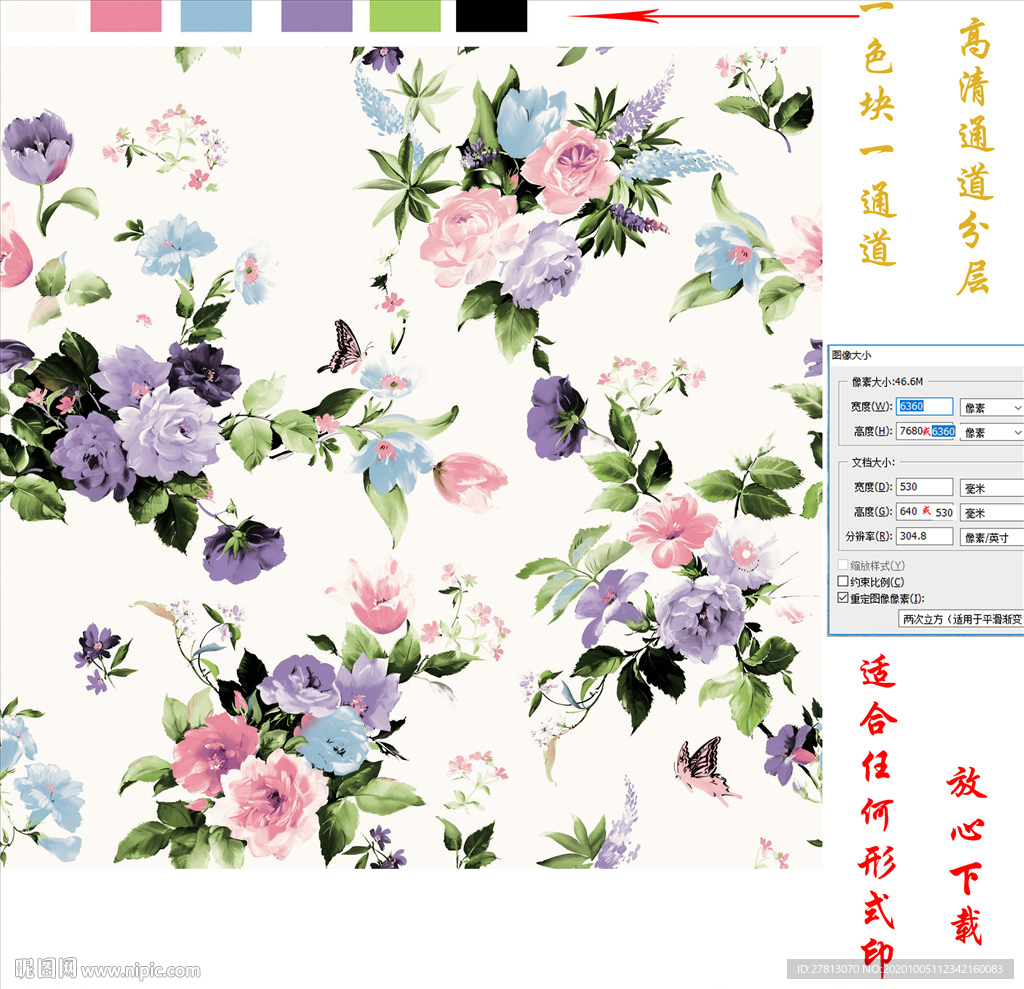Open the resolution 像素/英寸 unit dropdown
This screenshot has width=1024, height=989.
pos(991,537)
